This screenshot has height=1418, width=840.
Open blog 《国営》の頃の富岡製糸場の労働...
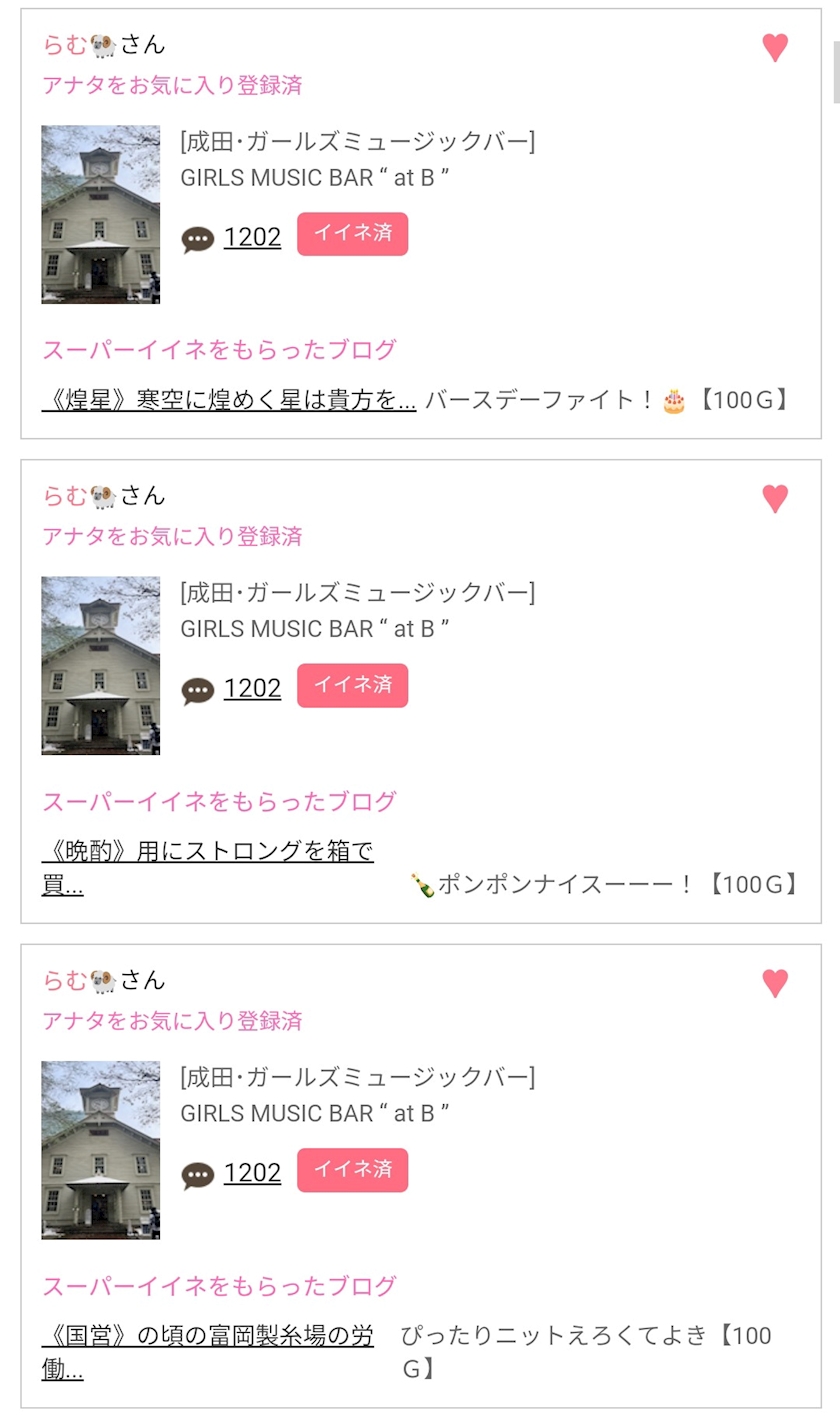click(208, 1352)
